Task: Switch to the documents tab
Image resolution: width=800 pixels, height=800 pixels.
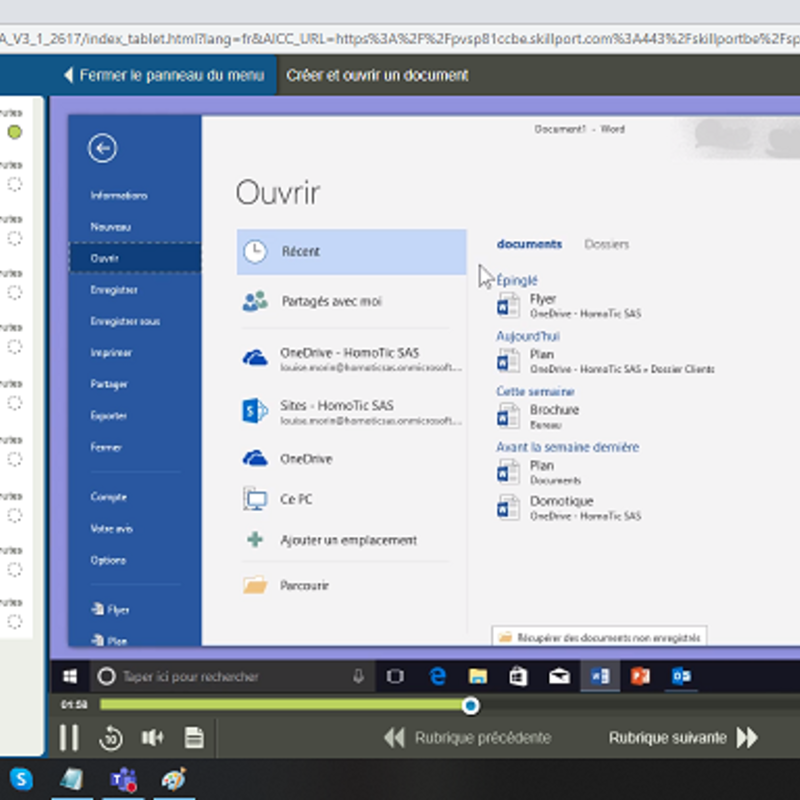Action: pos(529,244)
